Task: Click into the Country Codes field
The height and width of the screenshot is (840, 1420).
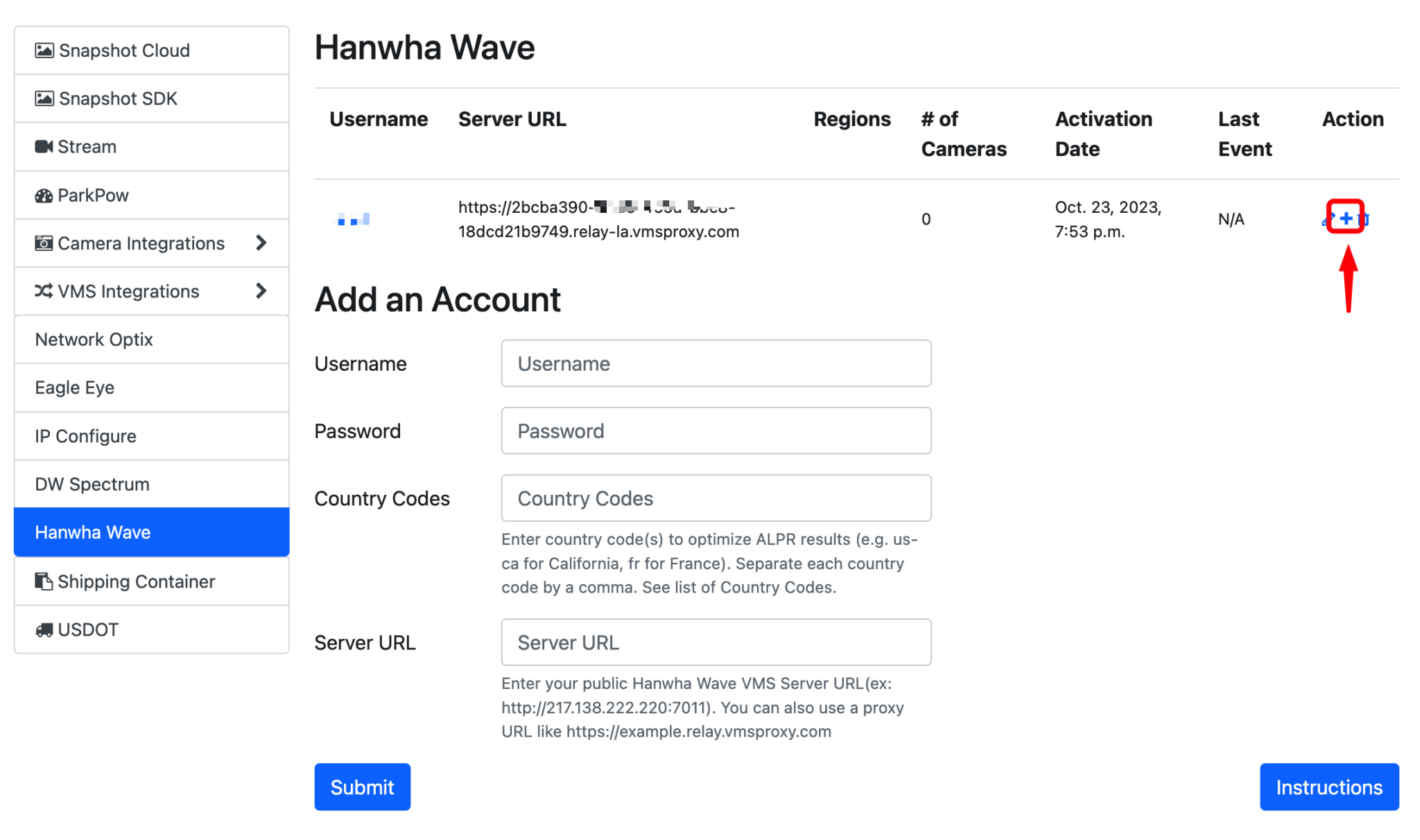Action: coord(716,498)
